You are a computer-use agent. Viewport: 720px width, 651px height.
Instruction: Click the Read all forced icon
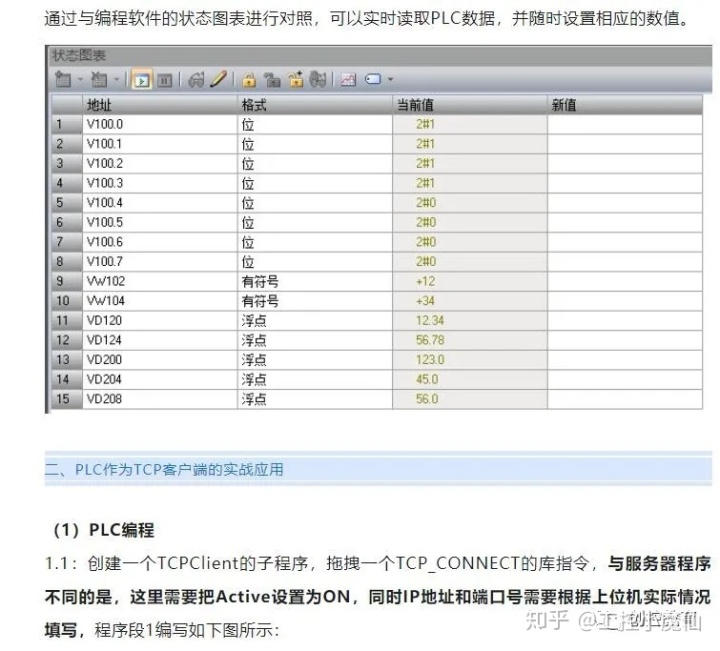click(318, 79)
